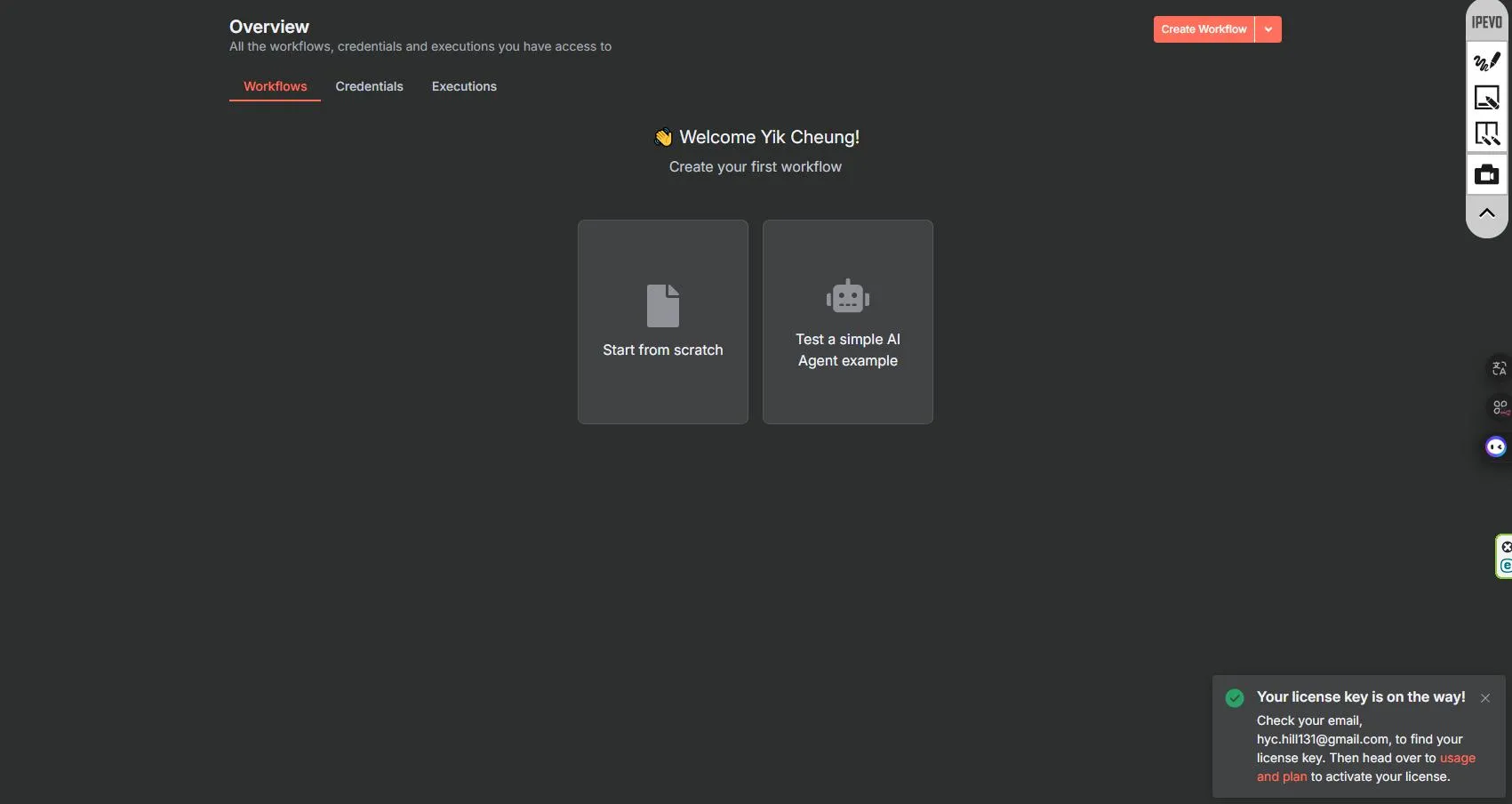Viewport: 1512px width, 804px height.
Task: Click the IPEVO logo header
Action: tap(1486, 22)
